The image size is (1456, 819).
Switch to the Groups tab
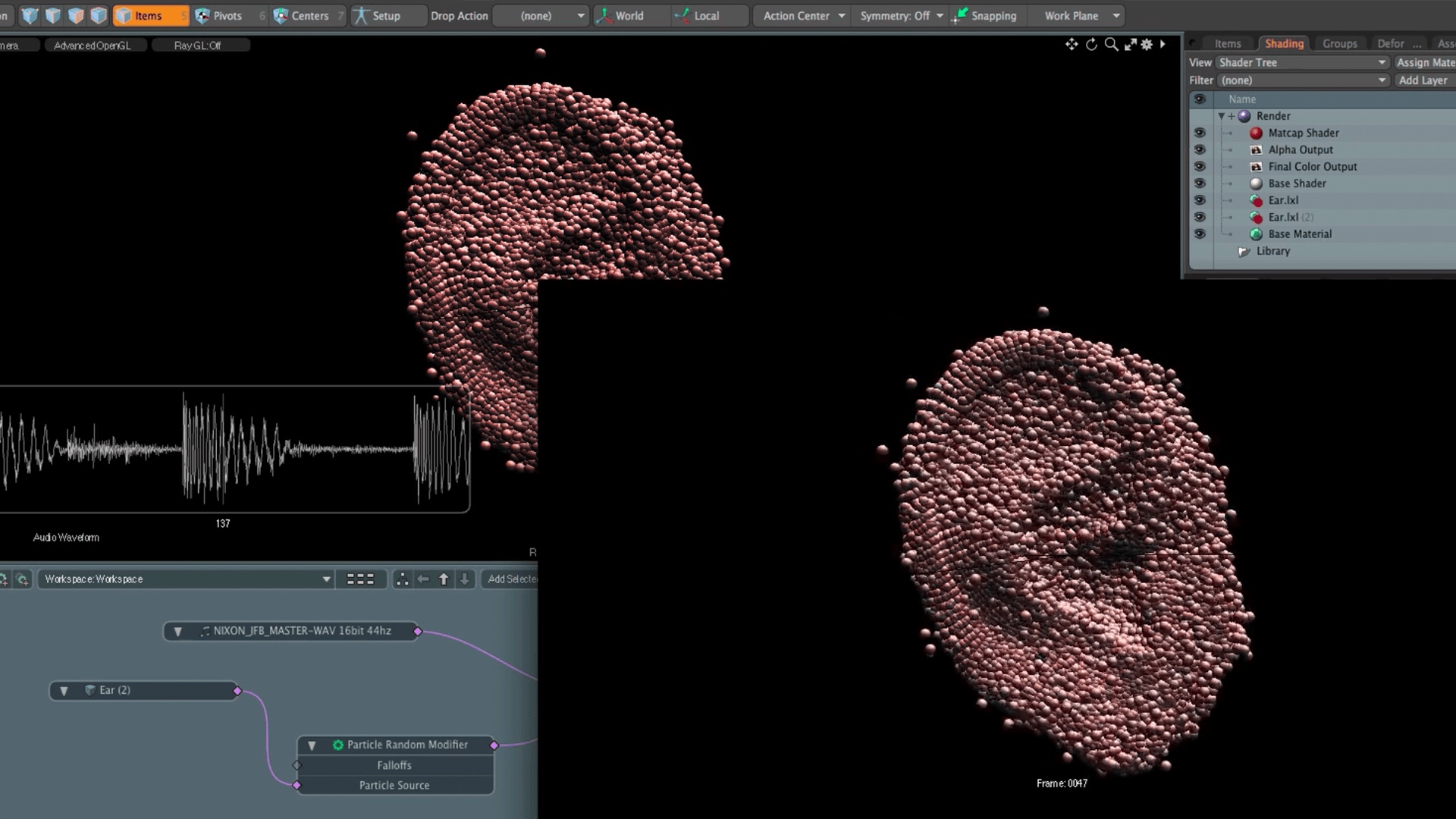[1339, 44]
